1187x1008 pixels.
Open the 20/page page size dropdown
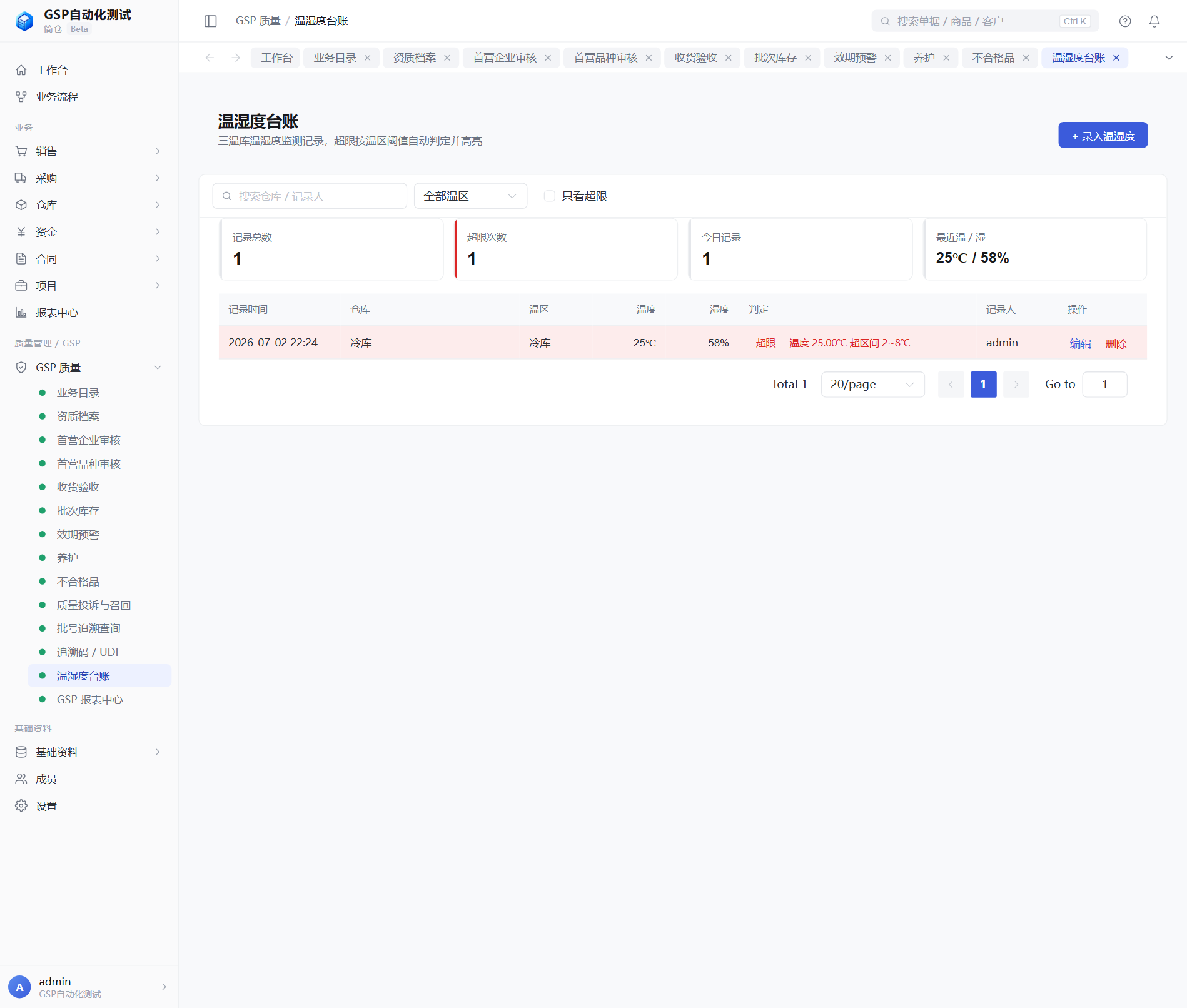[872, 385]
